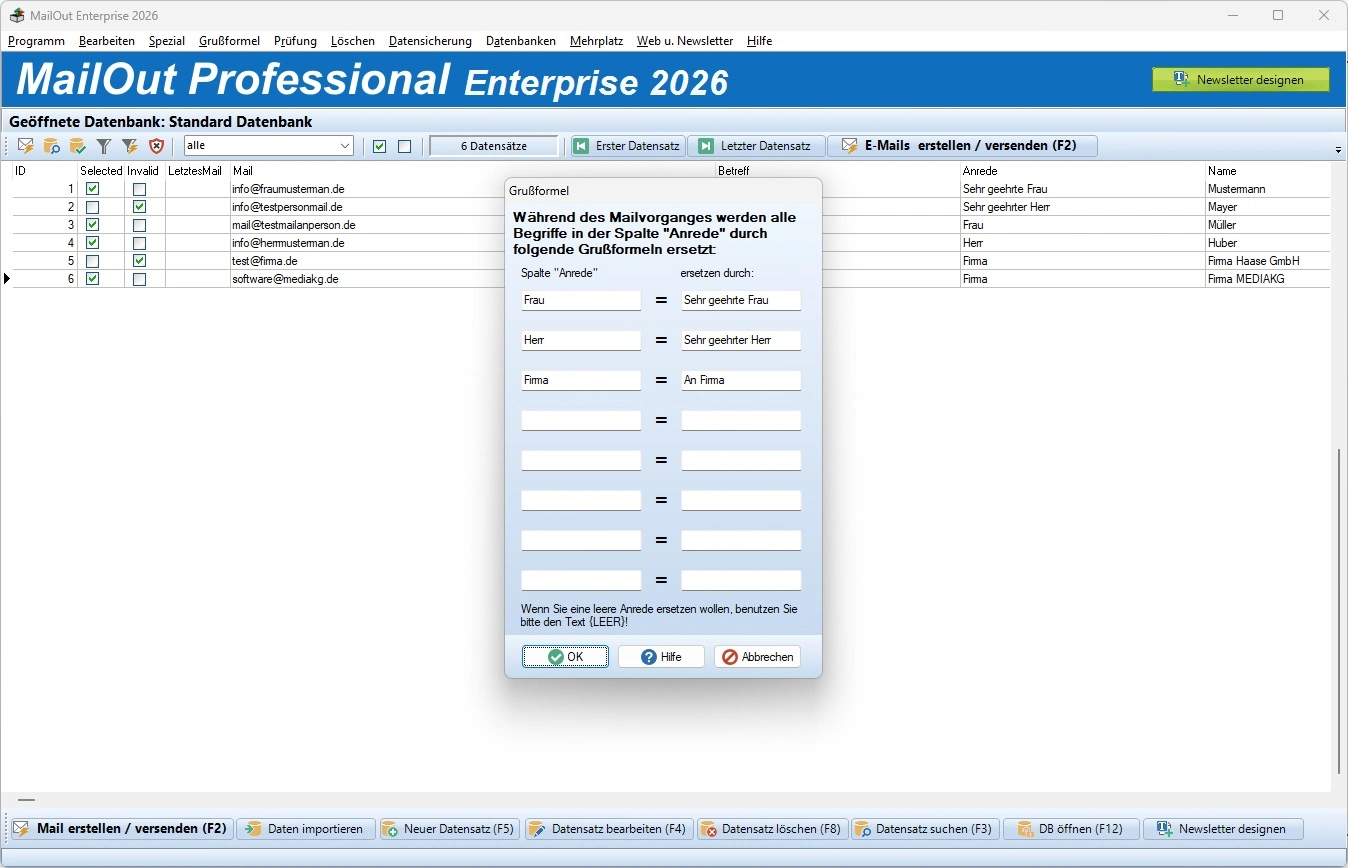Screen dimensions: 1348x868
Task: Click the database checkmark icon in toolbar
Action: (x=78, y=146)
